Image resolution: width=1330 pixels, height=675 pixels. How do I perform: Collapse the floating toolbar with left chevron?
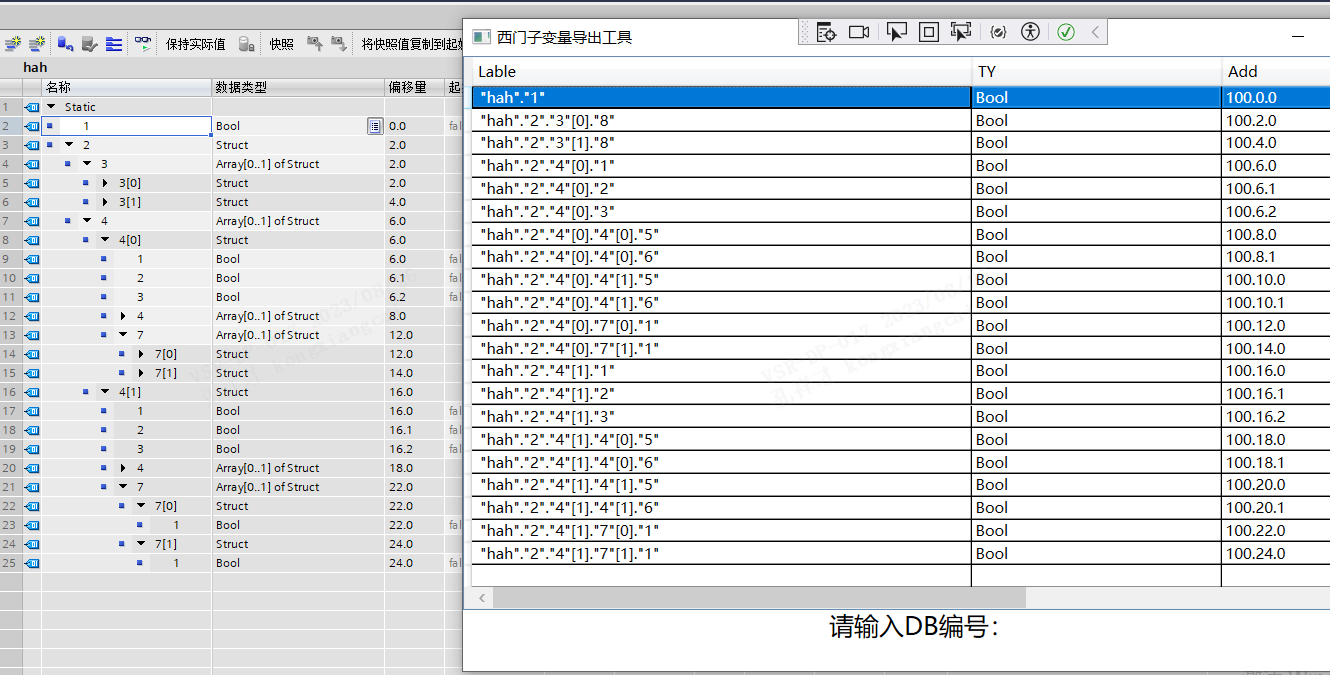point(1095,32)
